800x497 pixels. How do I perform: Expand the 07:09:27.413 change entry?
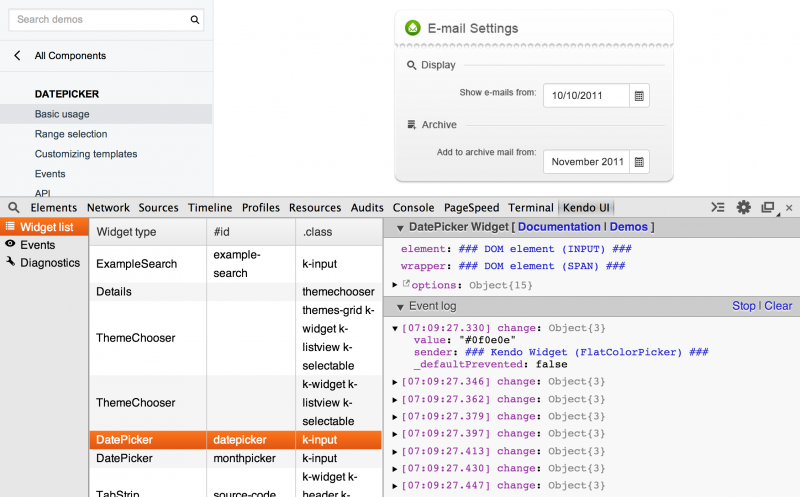(394, 452)
